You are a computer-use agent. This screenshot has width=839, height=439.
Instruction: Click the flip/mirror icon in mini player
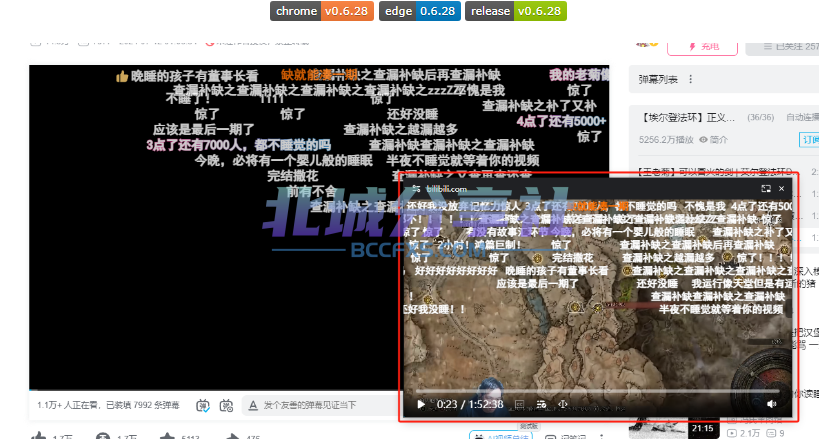(x=563, y=404)
